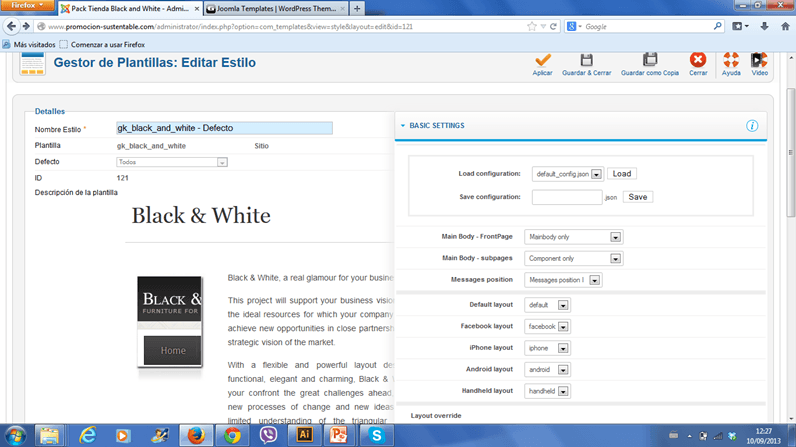
Task: Open the Video help icon
Action: tap(759, 60)
